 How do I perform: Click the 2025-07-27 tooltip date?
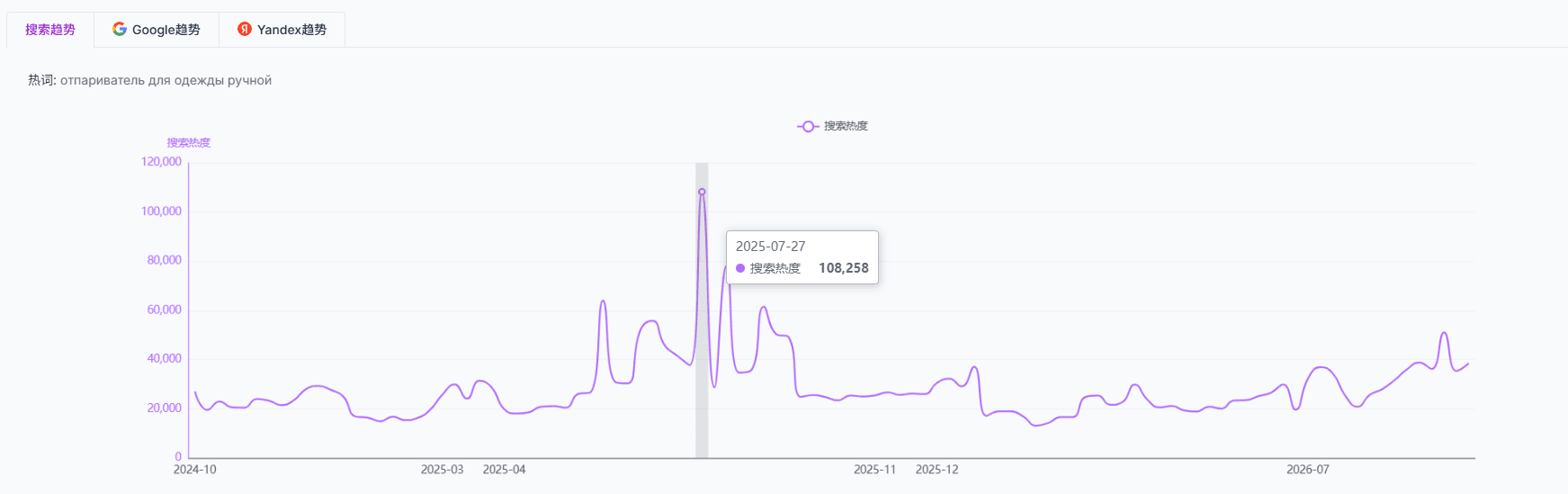pos(771,246)
